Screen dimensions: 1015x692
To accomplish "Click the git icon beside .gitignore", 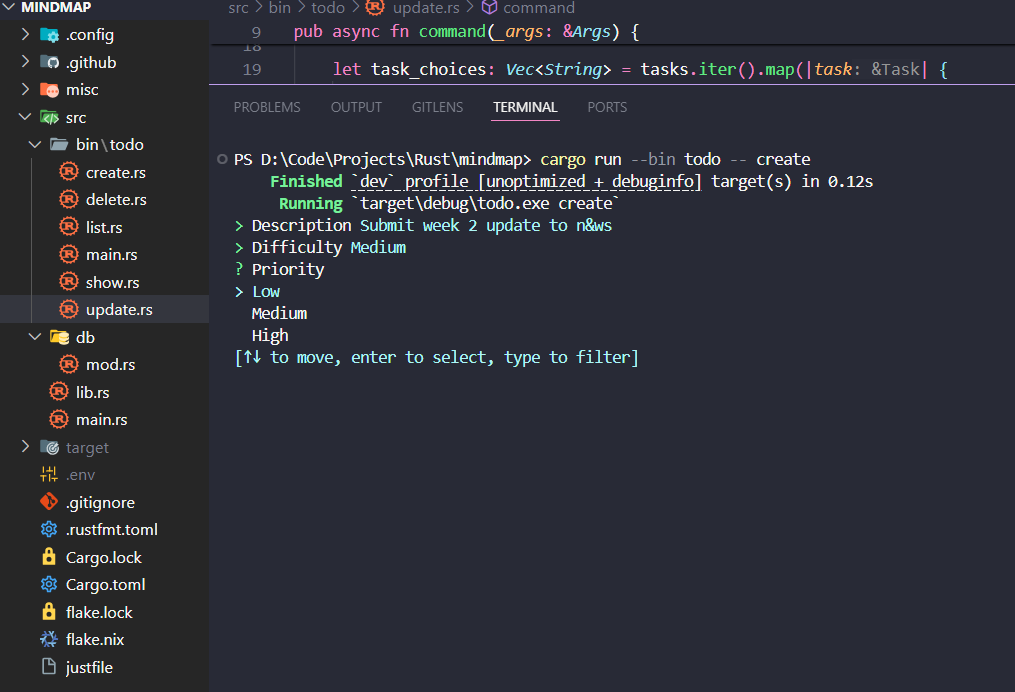I will (x=49, y=502).
